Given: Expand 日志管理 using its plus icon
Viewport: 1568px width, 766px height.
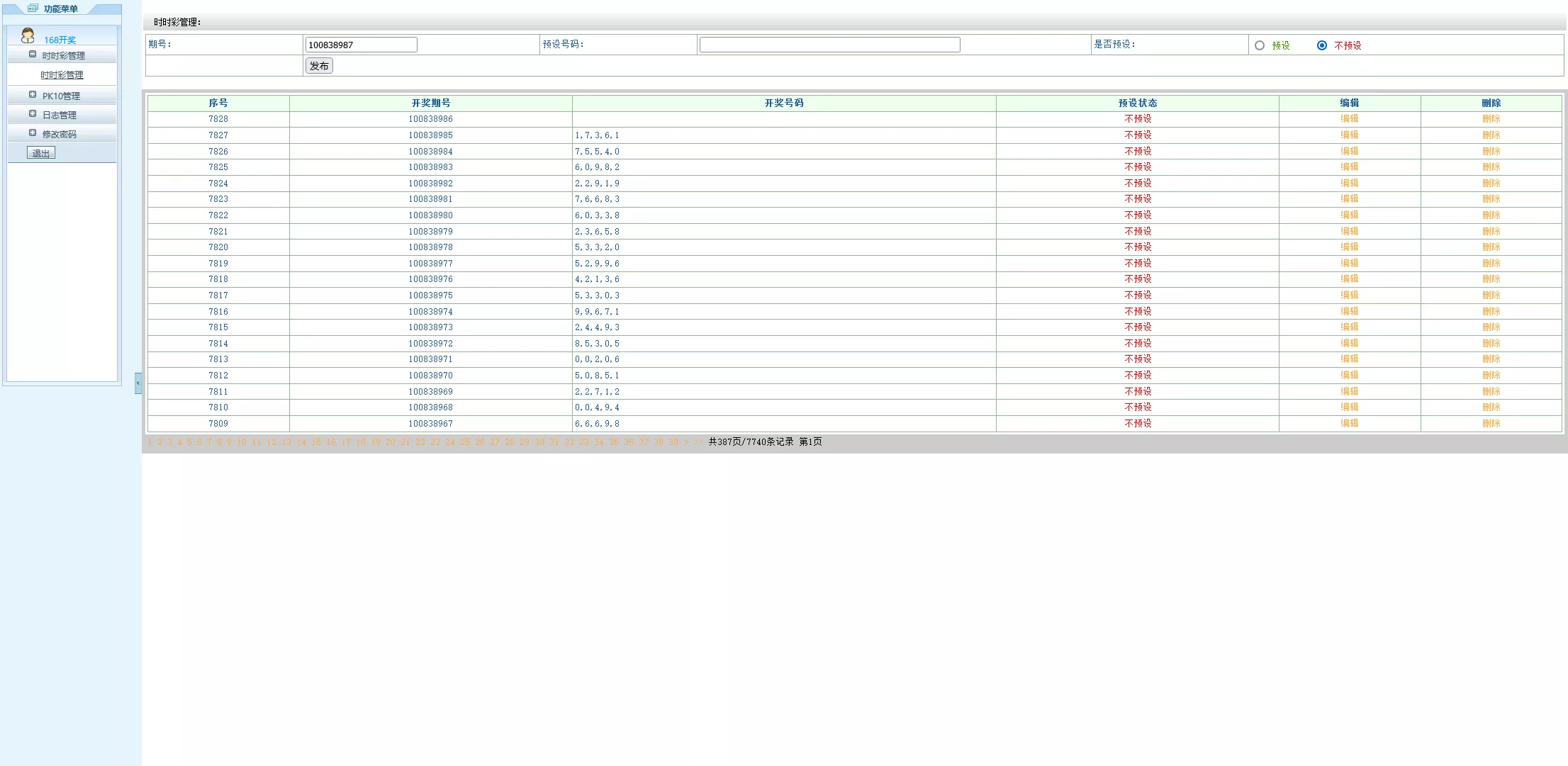Looking at the screenshot, I should tap(33, 114).
